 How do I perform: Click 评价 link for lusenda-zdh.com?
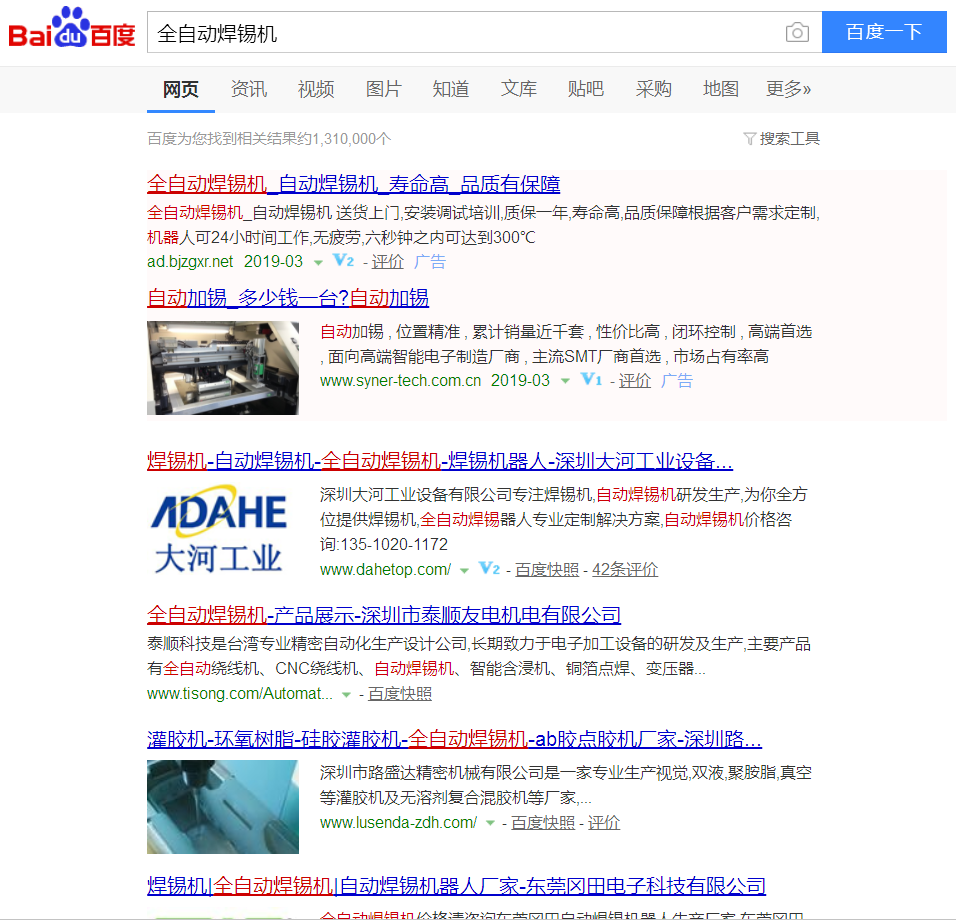pyautogui.click(x=604, y=822)
